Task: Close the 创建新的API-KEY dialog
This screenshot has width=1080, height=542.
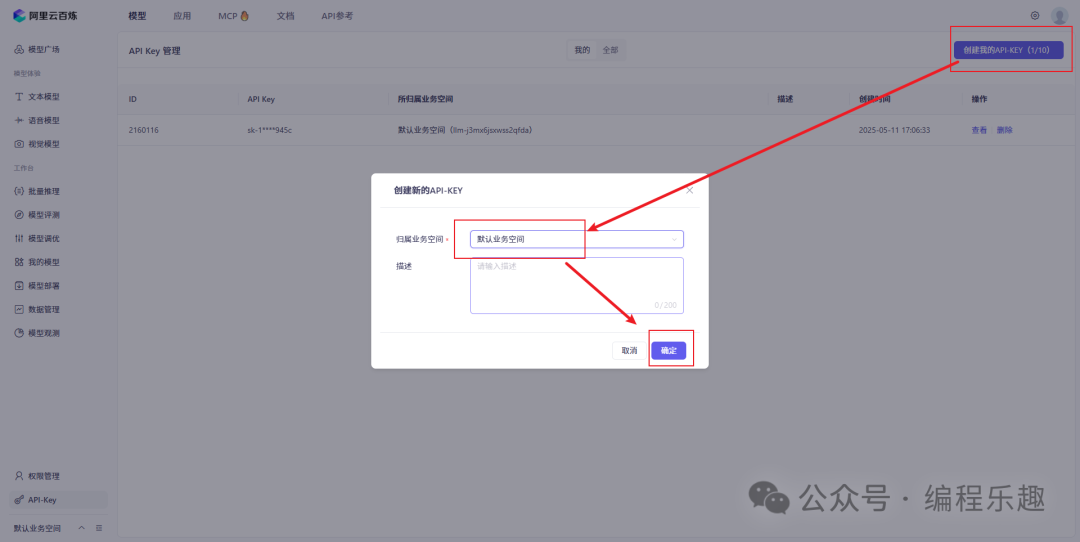Action: coord(689,190)
